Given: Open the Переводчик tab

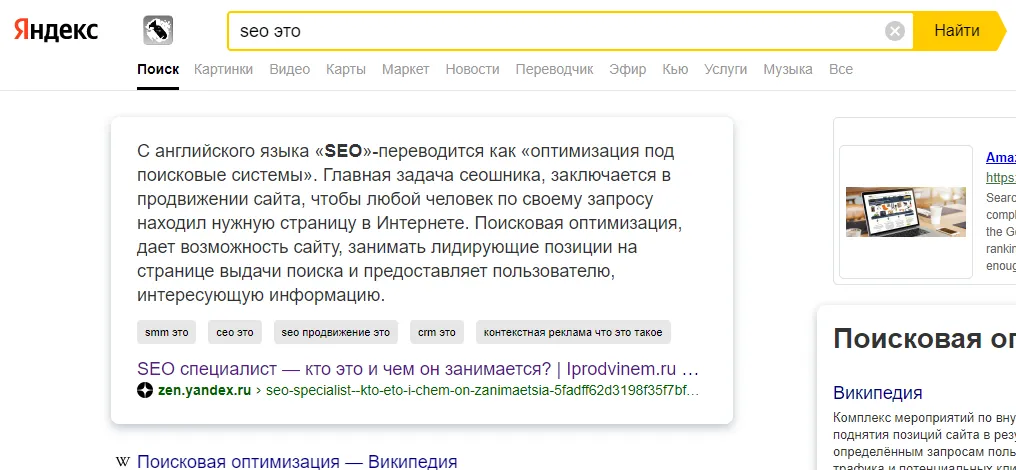Looking at the screenshot, I should (555, 69).
